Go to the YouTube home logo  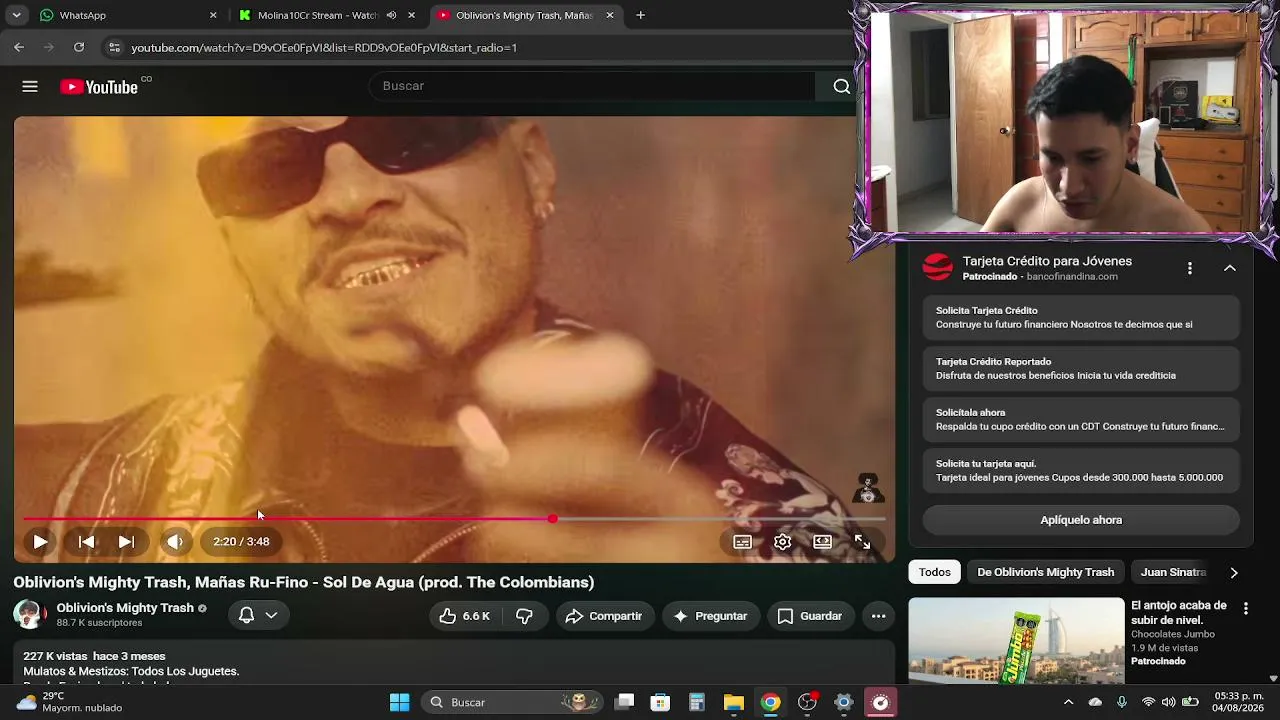click(99, 87)
